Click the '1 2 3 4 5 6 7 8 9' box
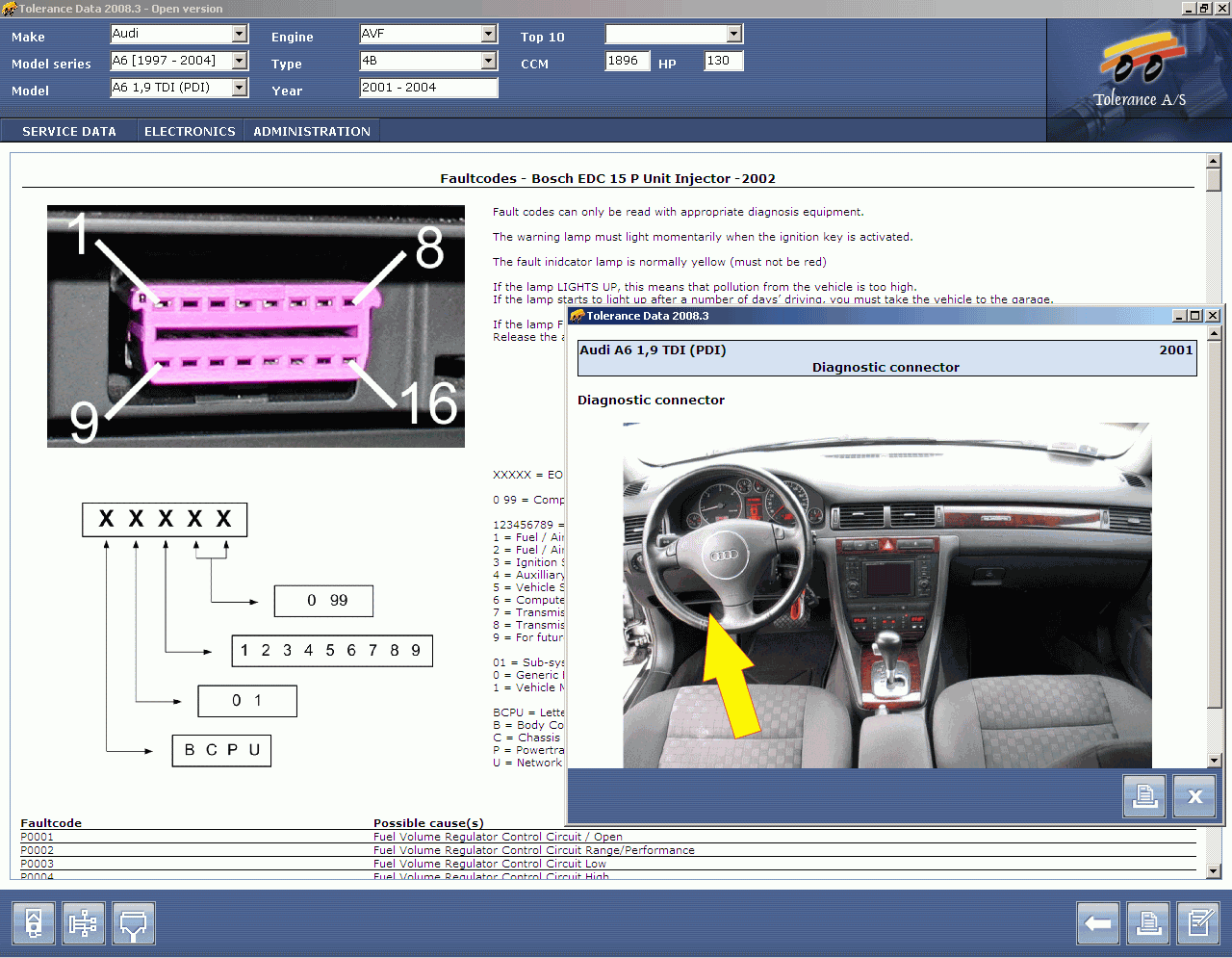 pos(332,651)
